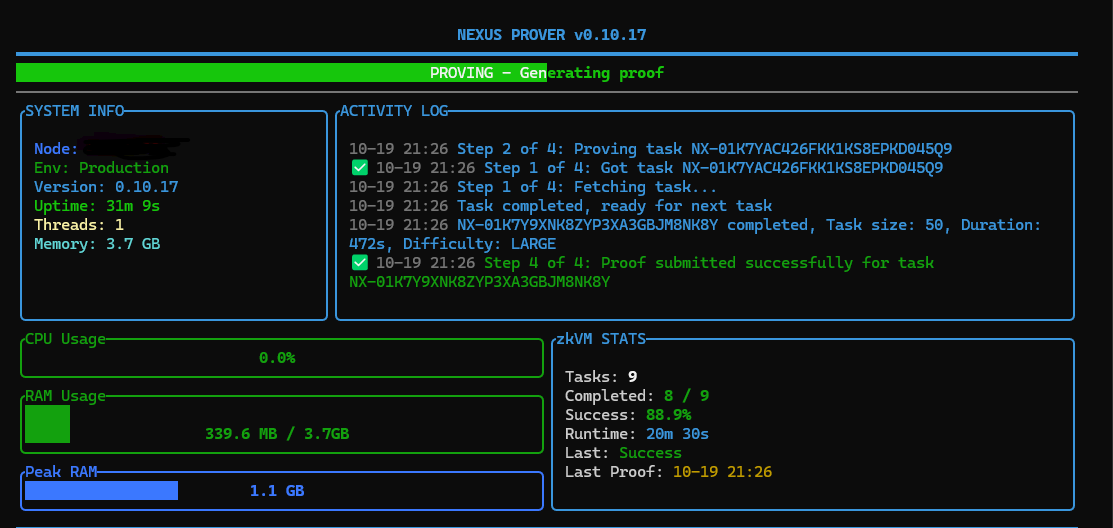Click the 0.0% CPU usage value
This screenshot has width=1113, height=528.
(x=277, y=358)
